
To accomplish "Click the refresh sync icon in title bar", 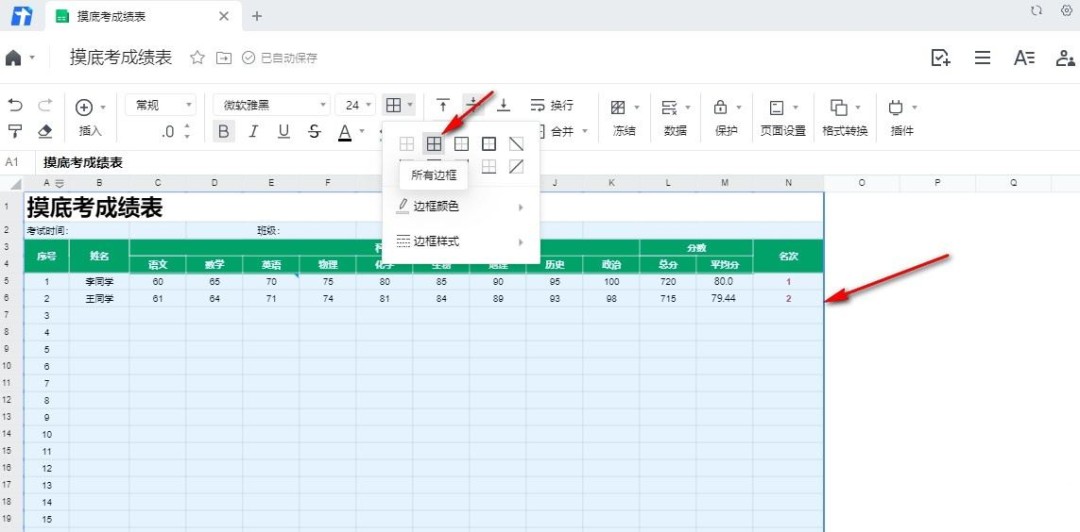I will [x=1036, y=11].
